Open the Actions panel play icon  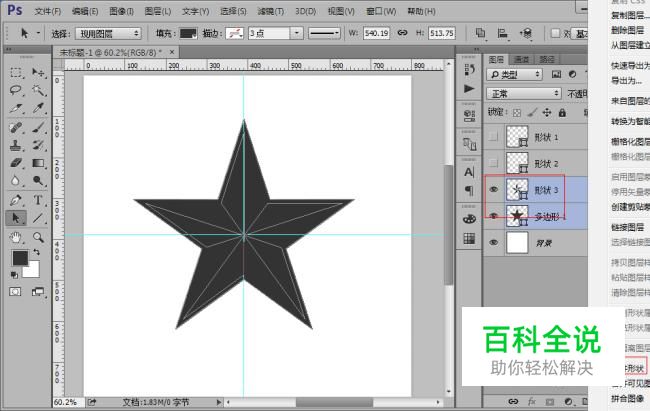coord(469,88)
